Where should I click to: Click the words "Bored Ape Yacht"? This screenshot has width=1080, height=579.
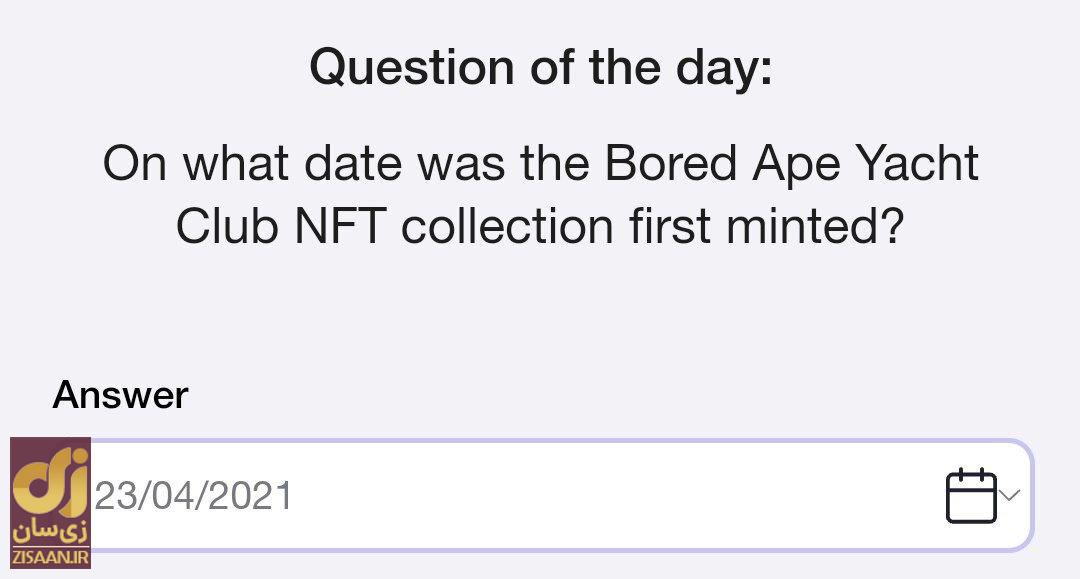click(x=790, y=163)
